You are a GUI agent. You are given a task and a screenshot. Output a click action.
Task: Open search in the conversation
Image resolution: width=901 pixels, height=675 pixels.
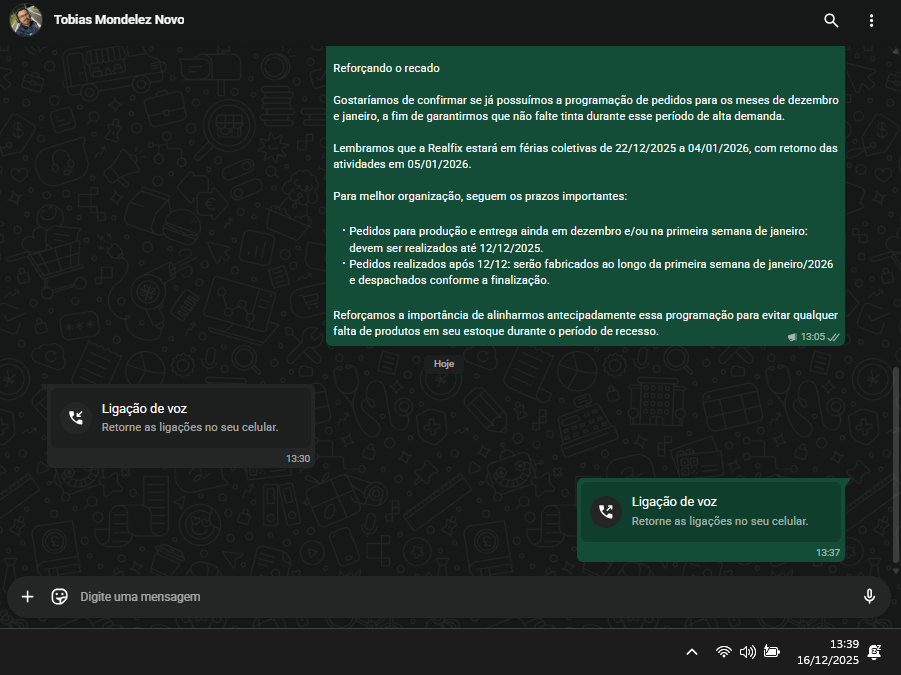click(x=831, y=20)
